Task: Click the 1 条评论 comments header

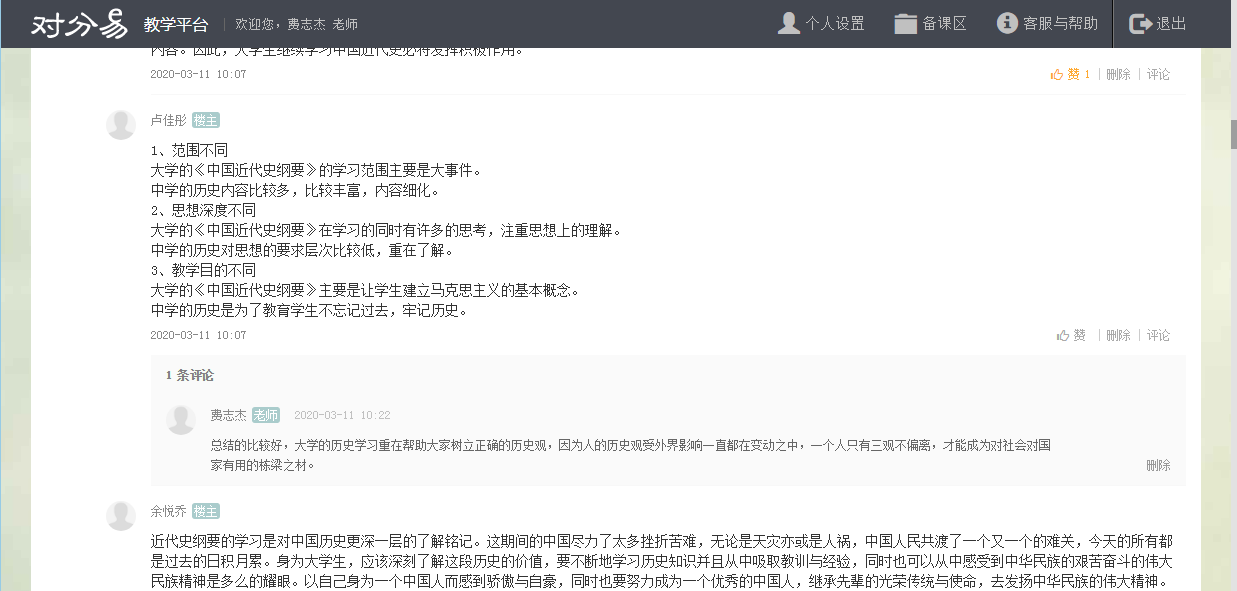Action: pos(190,375)
